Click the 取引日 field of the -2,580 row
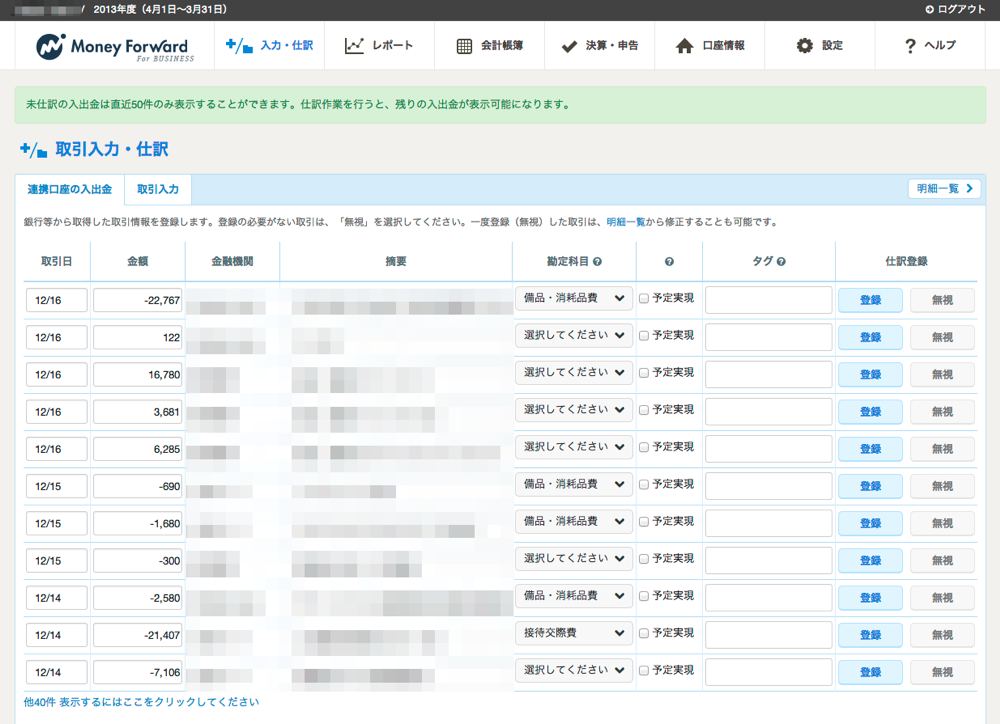Viewport: 1000px width, 724px height. (x=57, y=598)
